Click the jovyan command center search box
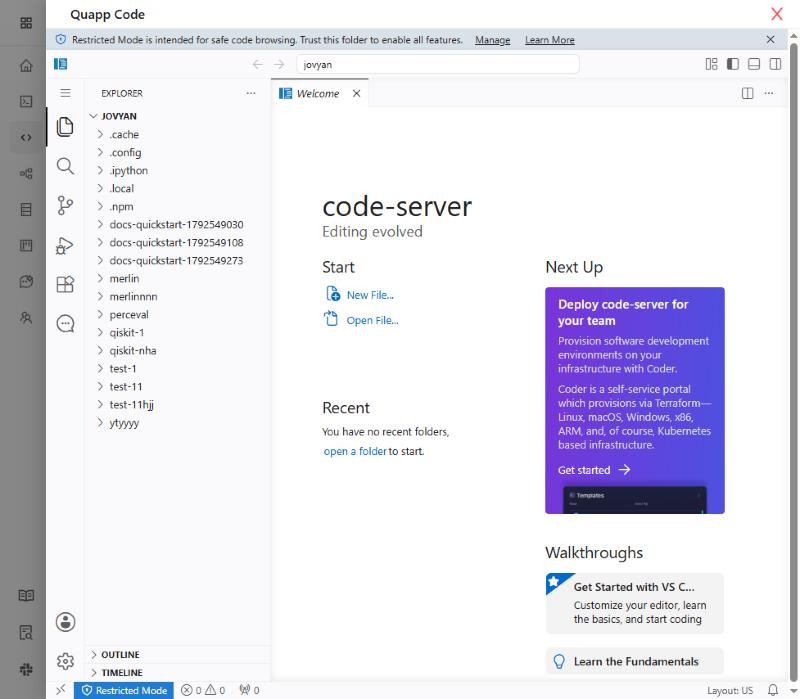Screen dimensions: 800x699 pos(437,64)
